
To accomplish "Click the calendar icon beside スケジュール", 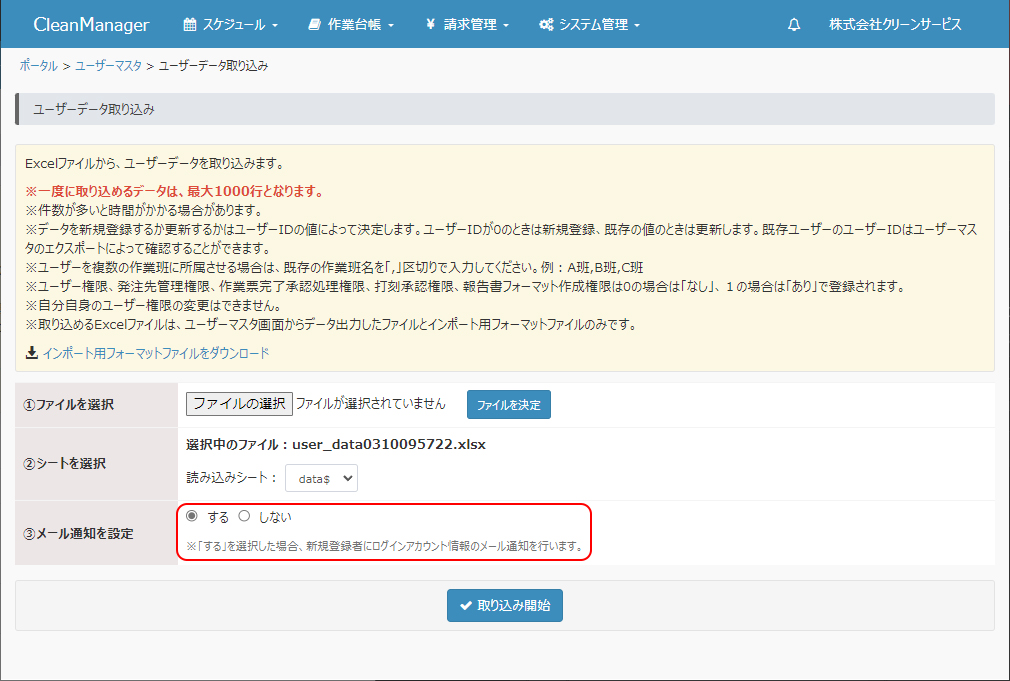I will tap(190, 25).
